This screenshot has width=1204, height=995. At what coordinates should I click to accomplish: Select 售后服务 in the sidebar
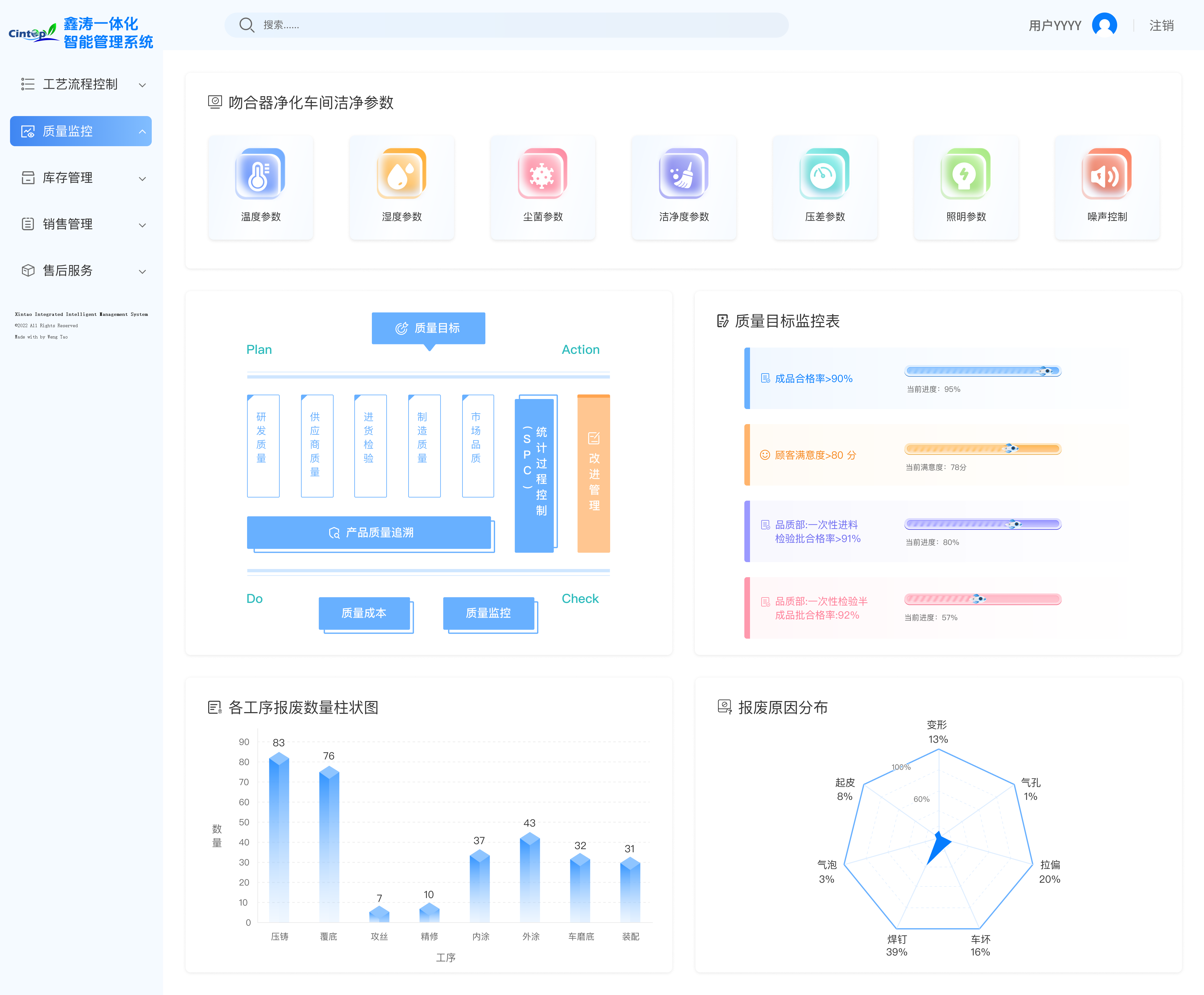click(81, 270)
